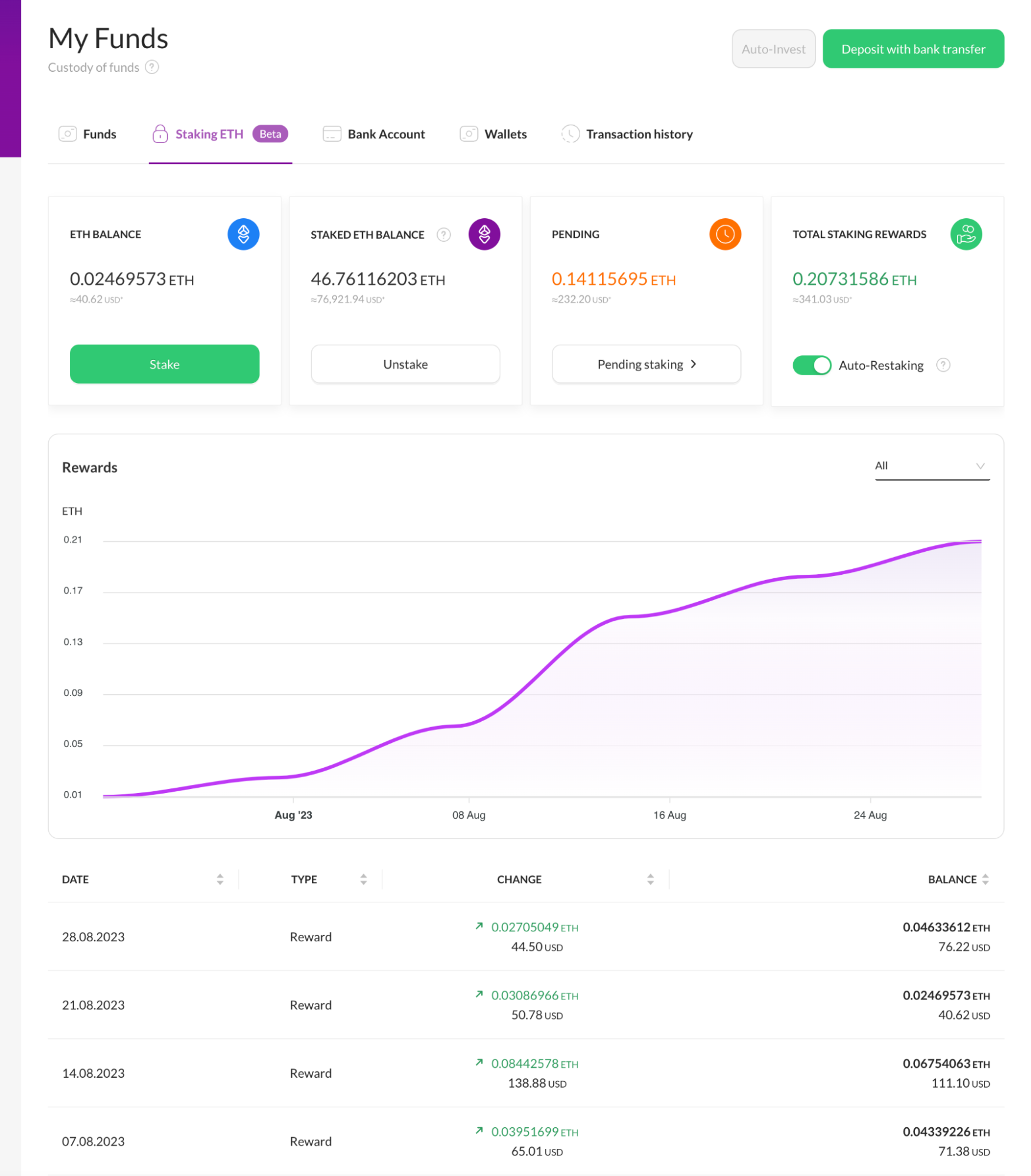Click the green Total Staking Rewards icon
1031x1176 pixels.
point(966,234)
